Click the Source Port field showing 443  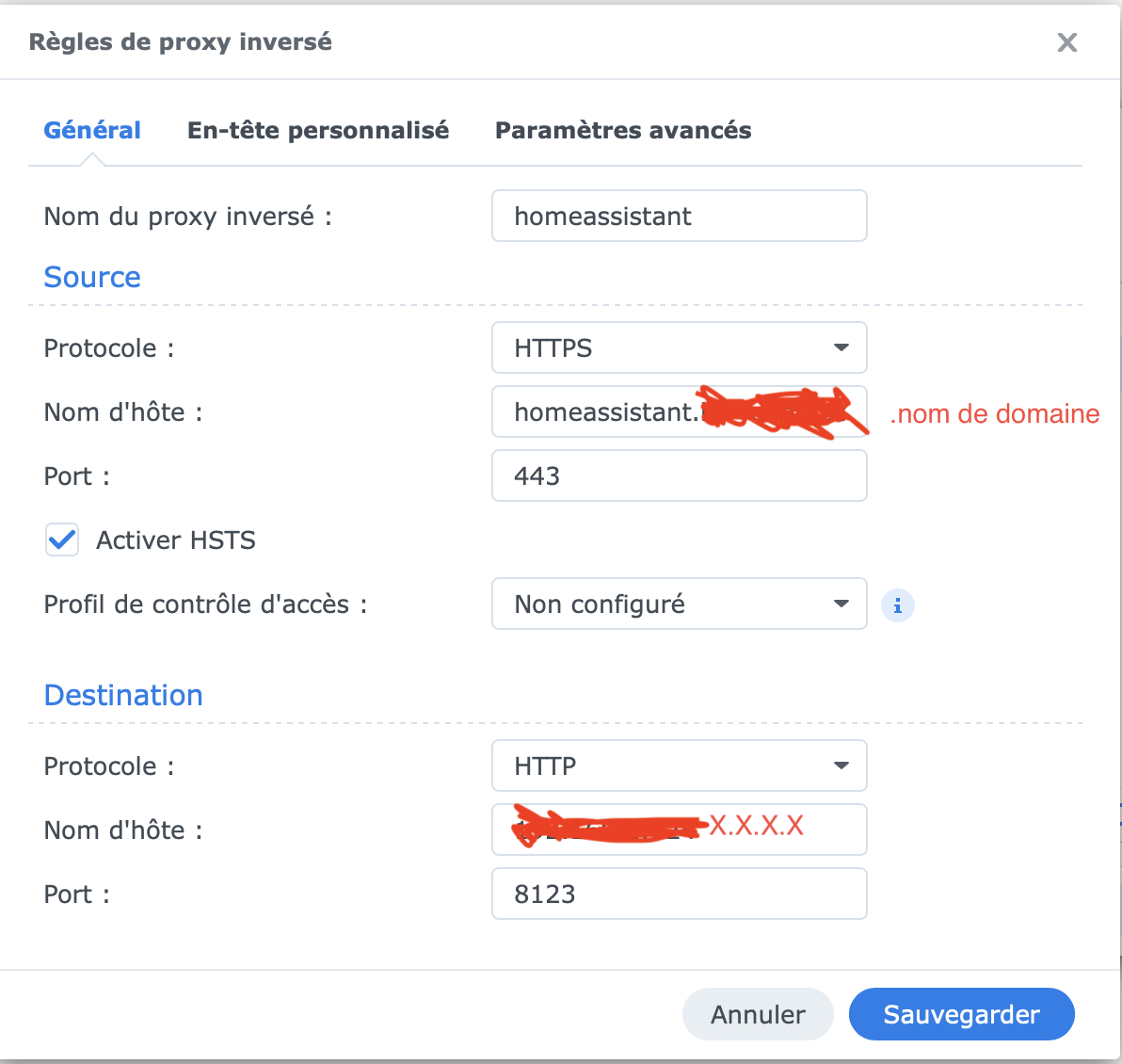pos(678,476)
